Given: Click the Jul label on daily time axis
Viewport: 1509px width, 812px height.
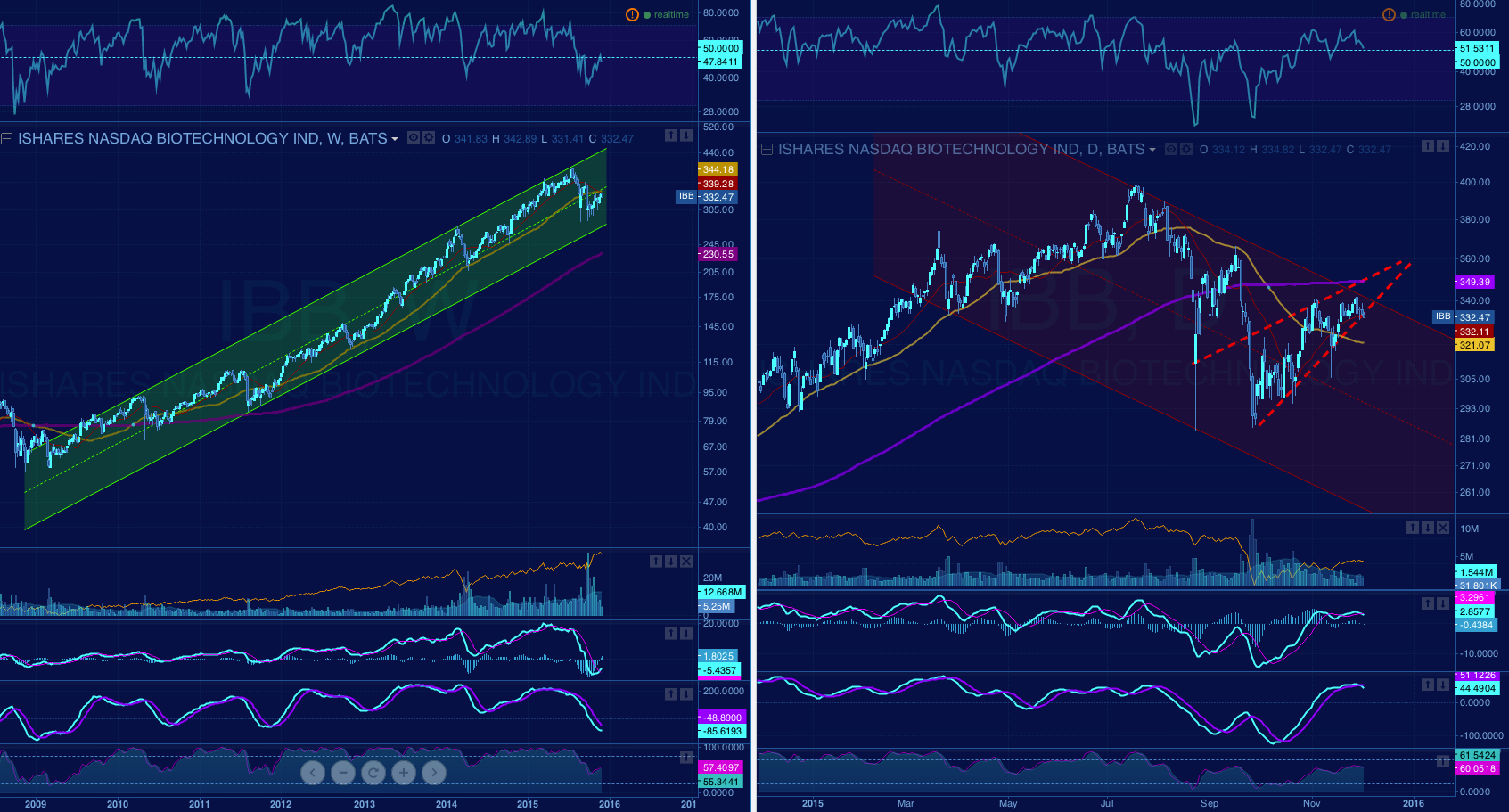Looking at the screenshot, I should [1107, 803].
